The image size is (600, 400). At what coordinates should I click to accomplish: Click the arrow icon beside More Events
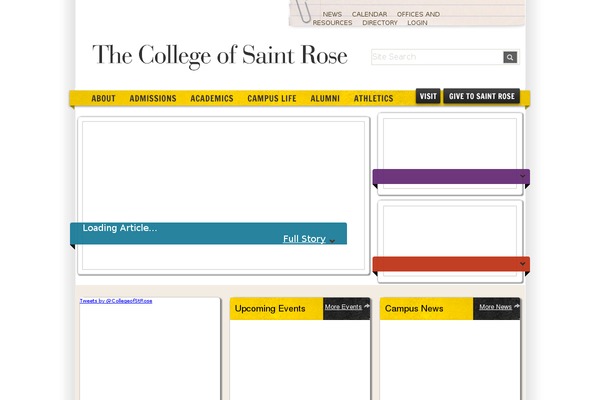coord(367,306)
